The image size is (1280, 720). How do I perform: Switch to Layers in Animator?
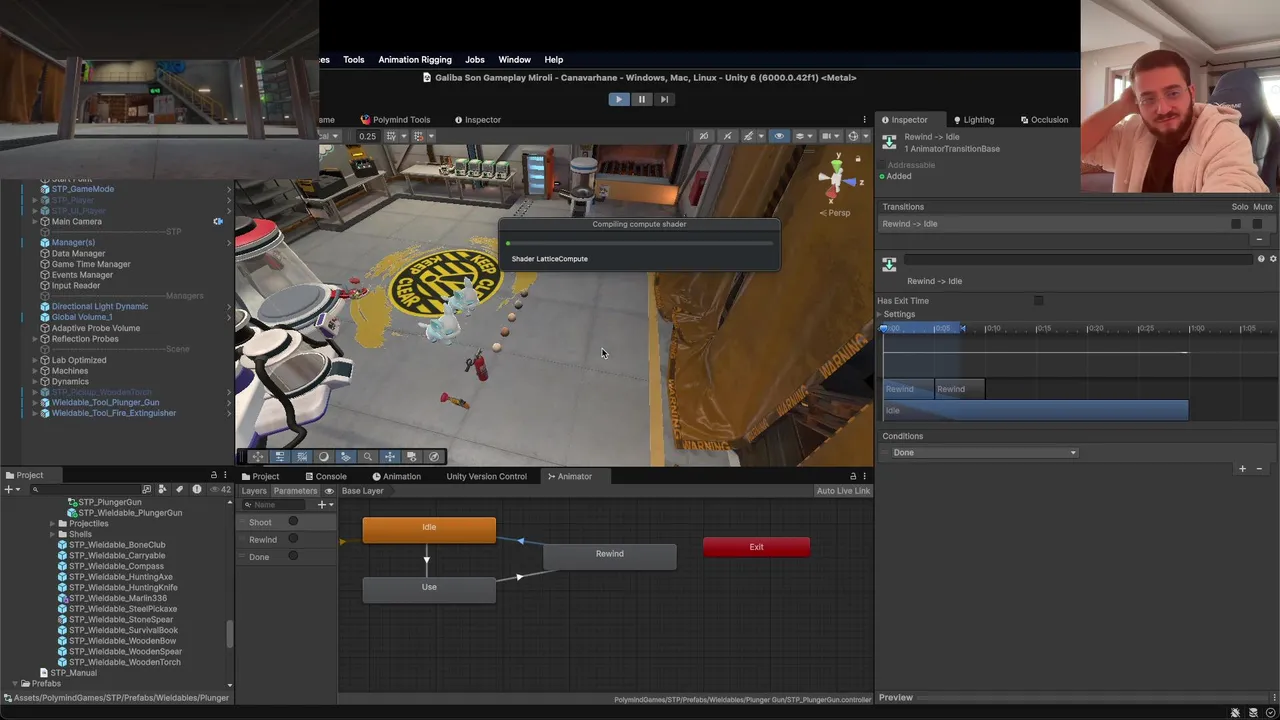(x=254, y=491)
